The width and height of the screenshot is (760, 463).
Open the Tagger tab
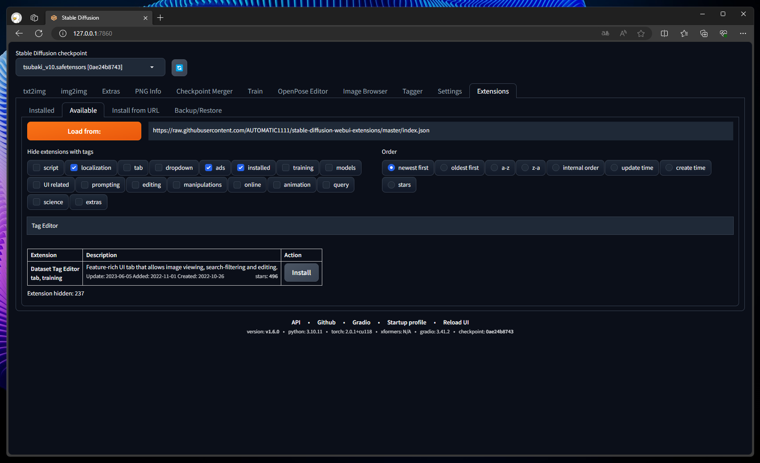pyautogui.click(x=412, y=91)
